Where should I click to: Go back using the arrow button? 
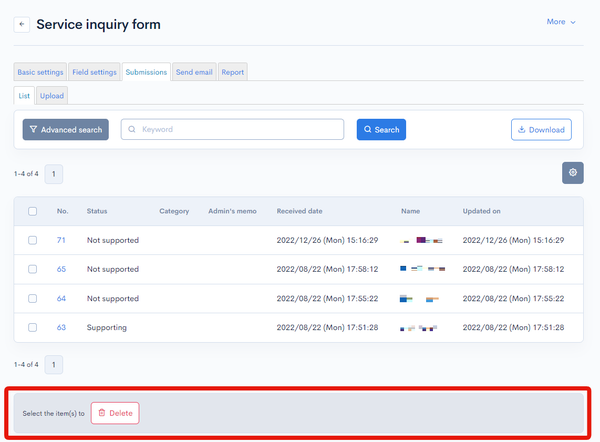point(22,24)
